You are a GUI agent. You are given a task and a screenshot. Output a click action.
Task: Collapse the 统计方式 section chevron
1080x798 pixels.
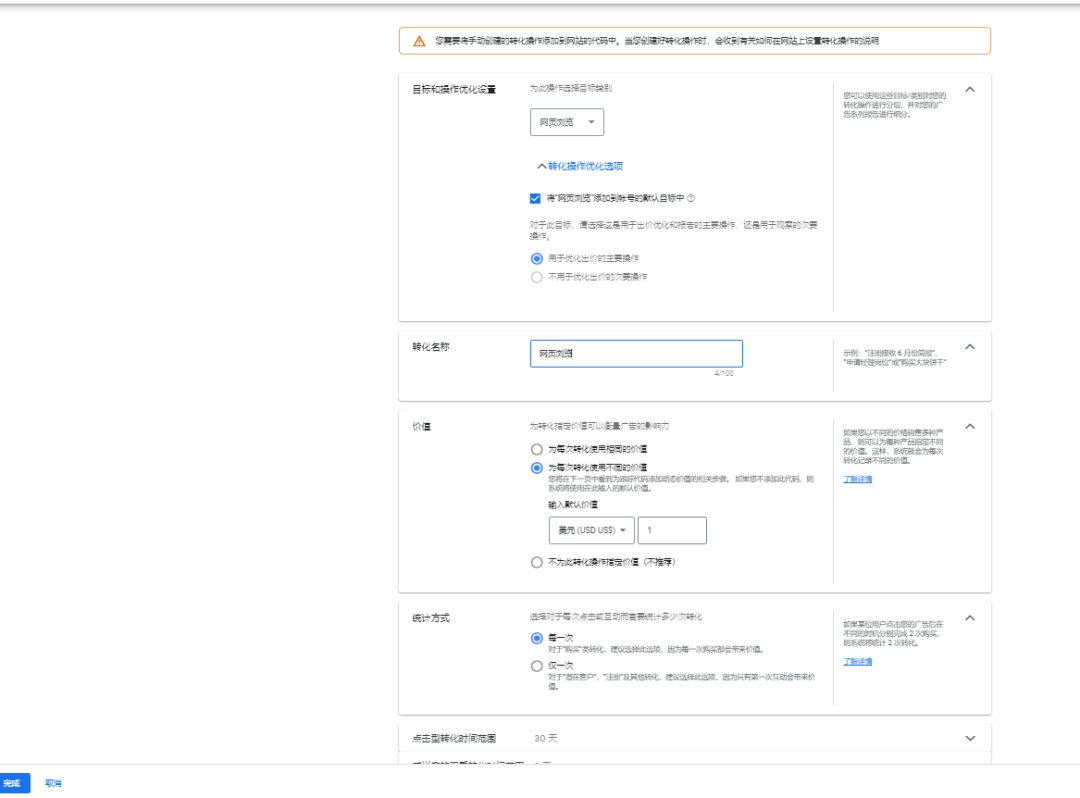coord(970,618)
